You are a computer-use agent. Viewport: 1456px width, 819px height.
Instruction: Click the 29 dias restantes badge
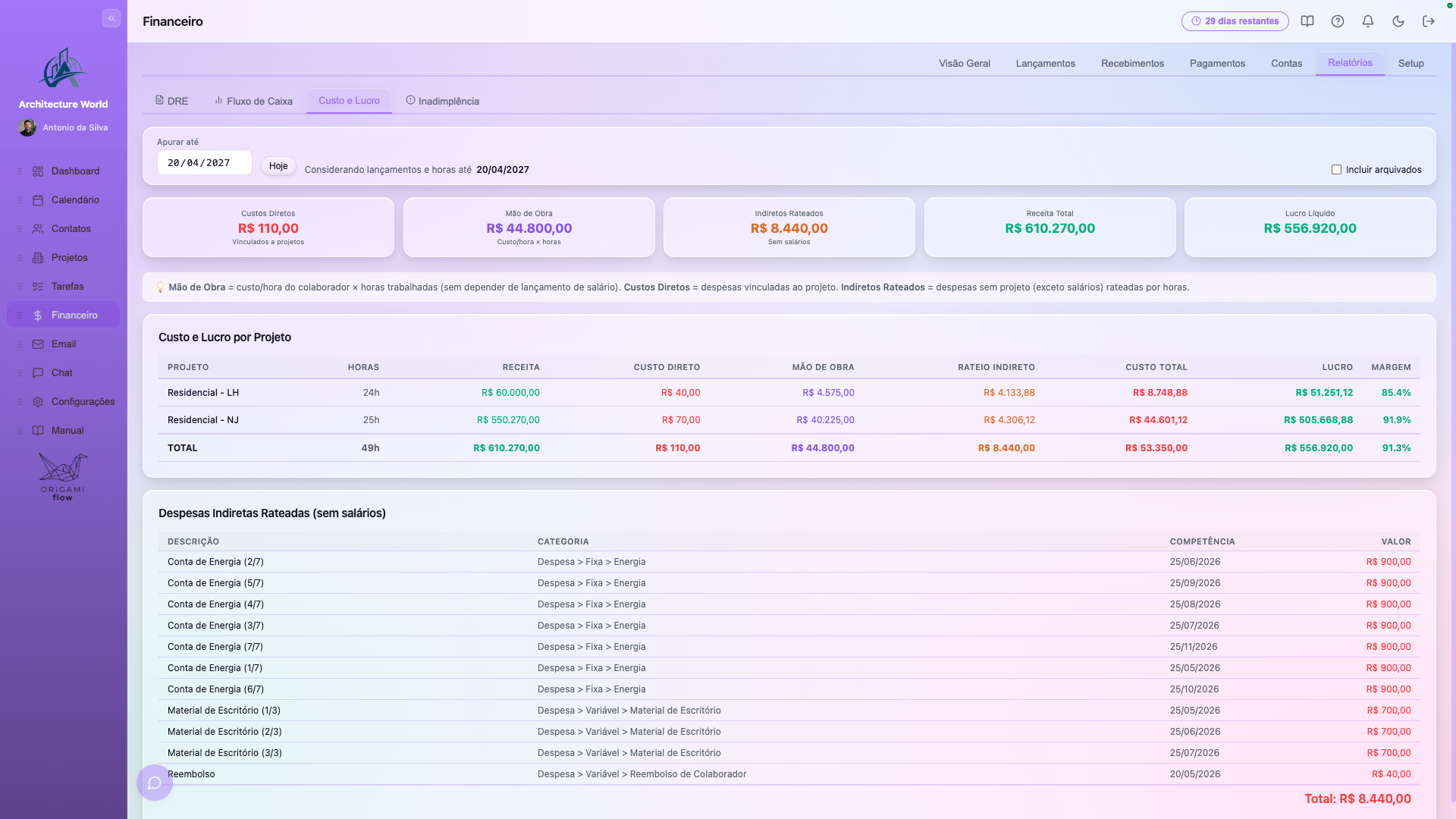pyautogui.click(x=1235, y=21)
